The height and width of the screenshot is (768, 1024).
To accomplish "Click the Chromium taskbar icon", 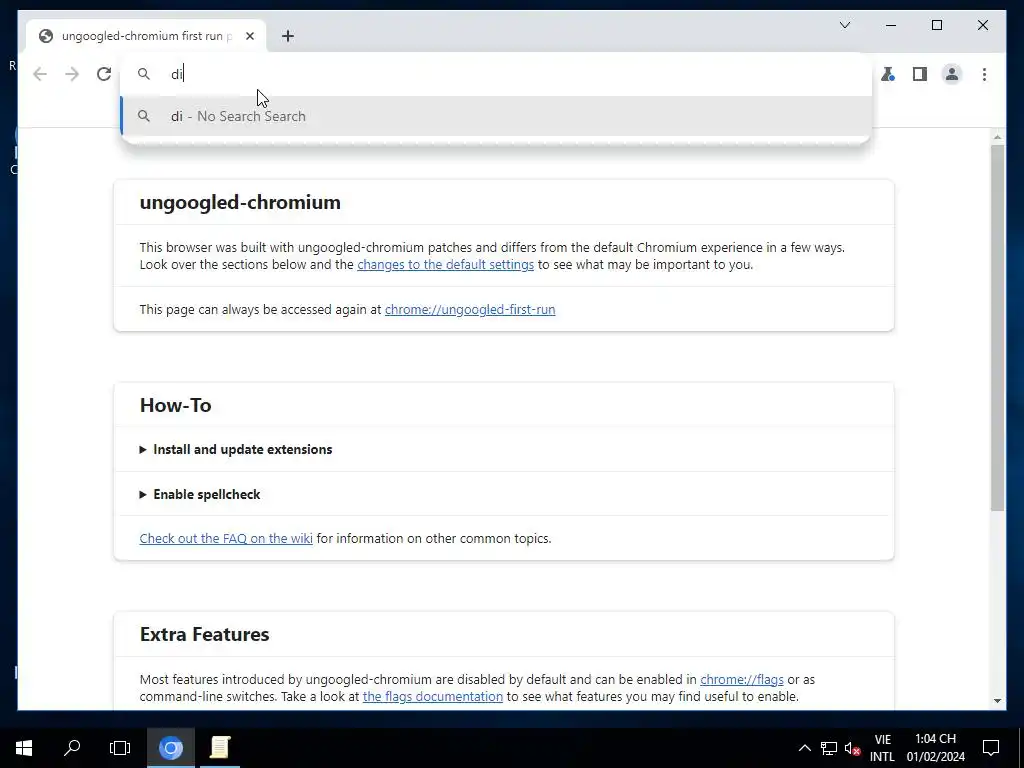I will pyautogui.click(x=170, y=748).
